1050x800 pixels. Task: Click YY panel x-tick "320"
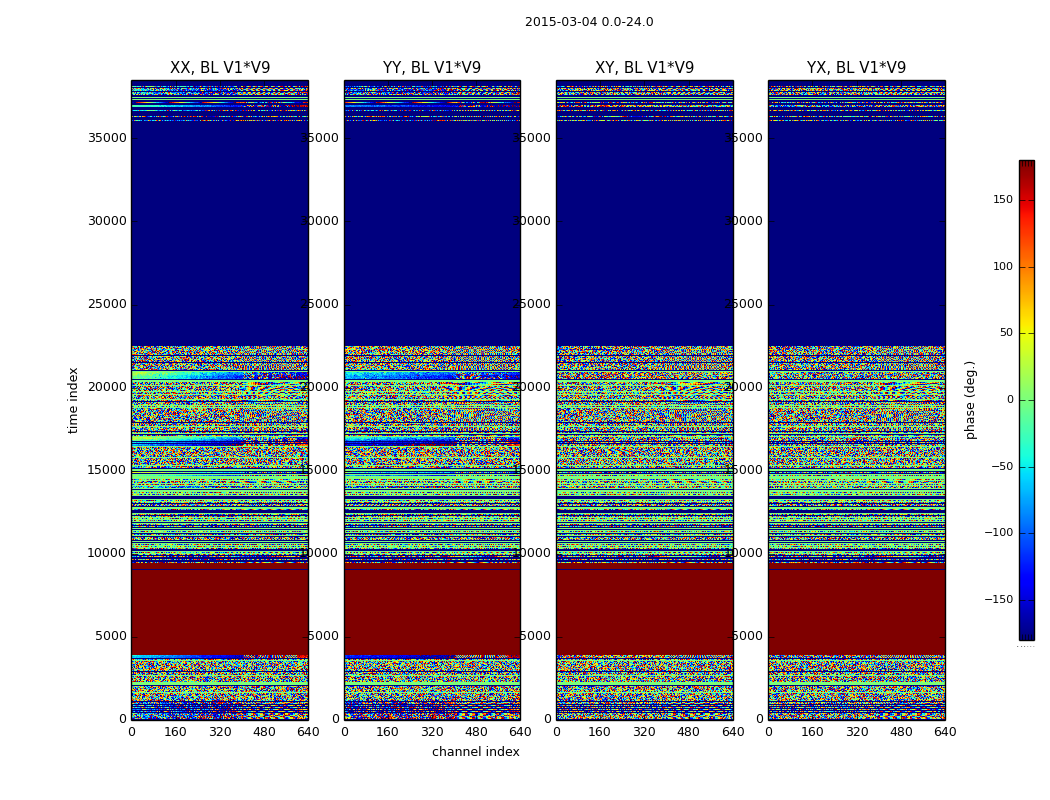click(432, 732)
